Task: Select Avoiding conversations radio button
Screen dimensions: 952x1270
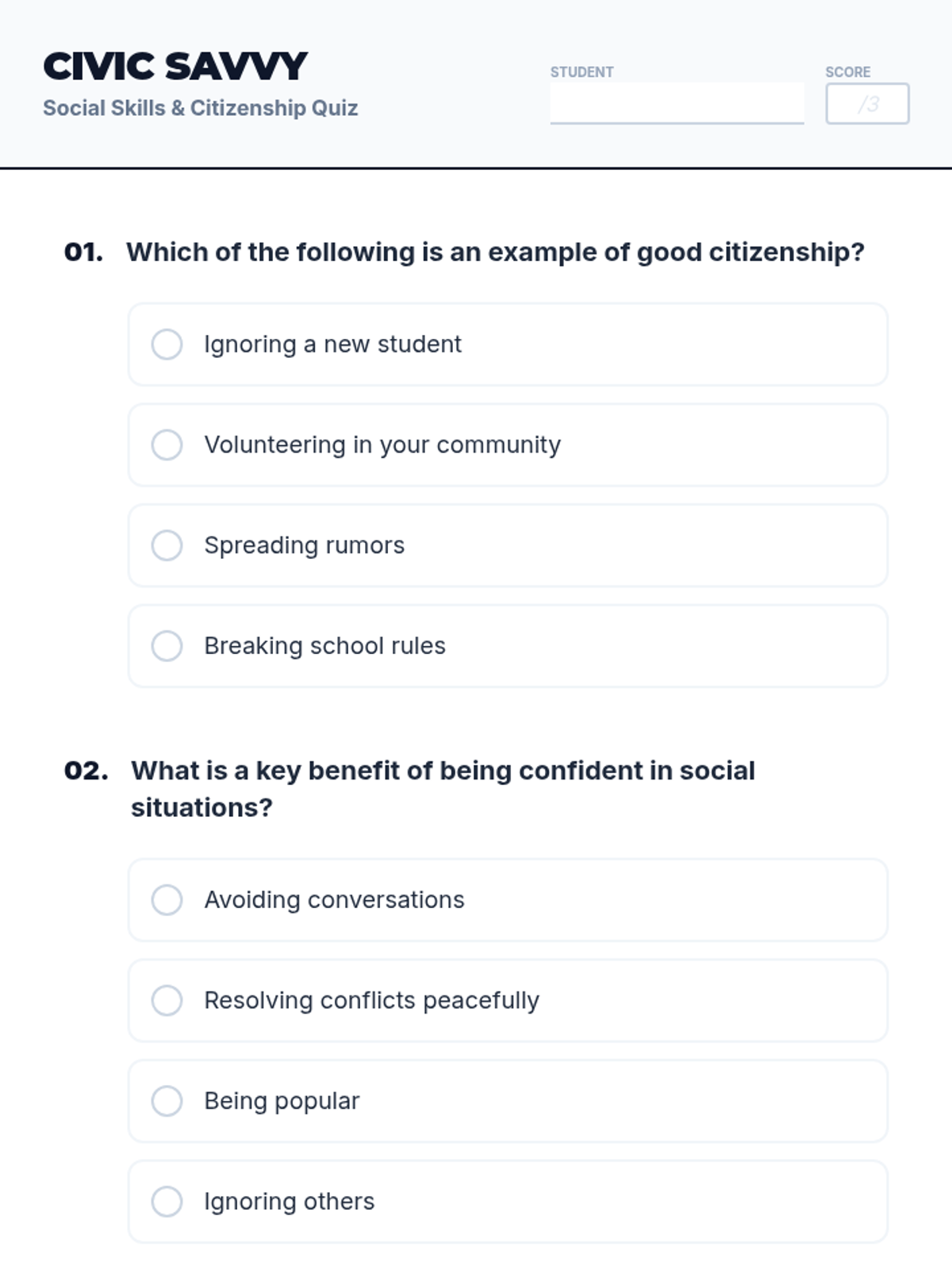Action: coord(167,900)
